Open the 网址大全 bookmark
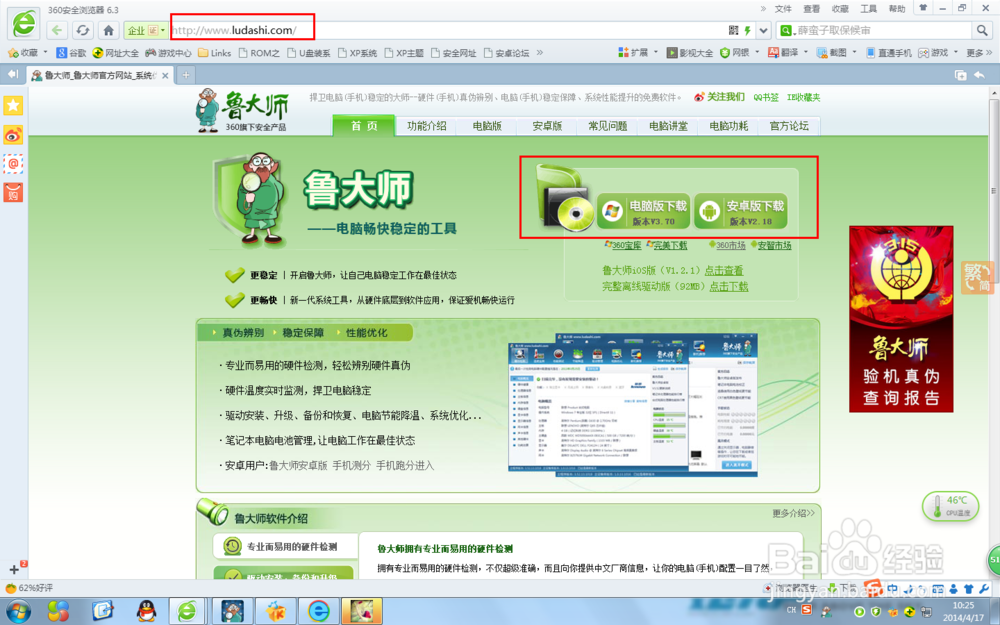This screenshot has height=625, width=1000. click(115, 53)
